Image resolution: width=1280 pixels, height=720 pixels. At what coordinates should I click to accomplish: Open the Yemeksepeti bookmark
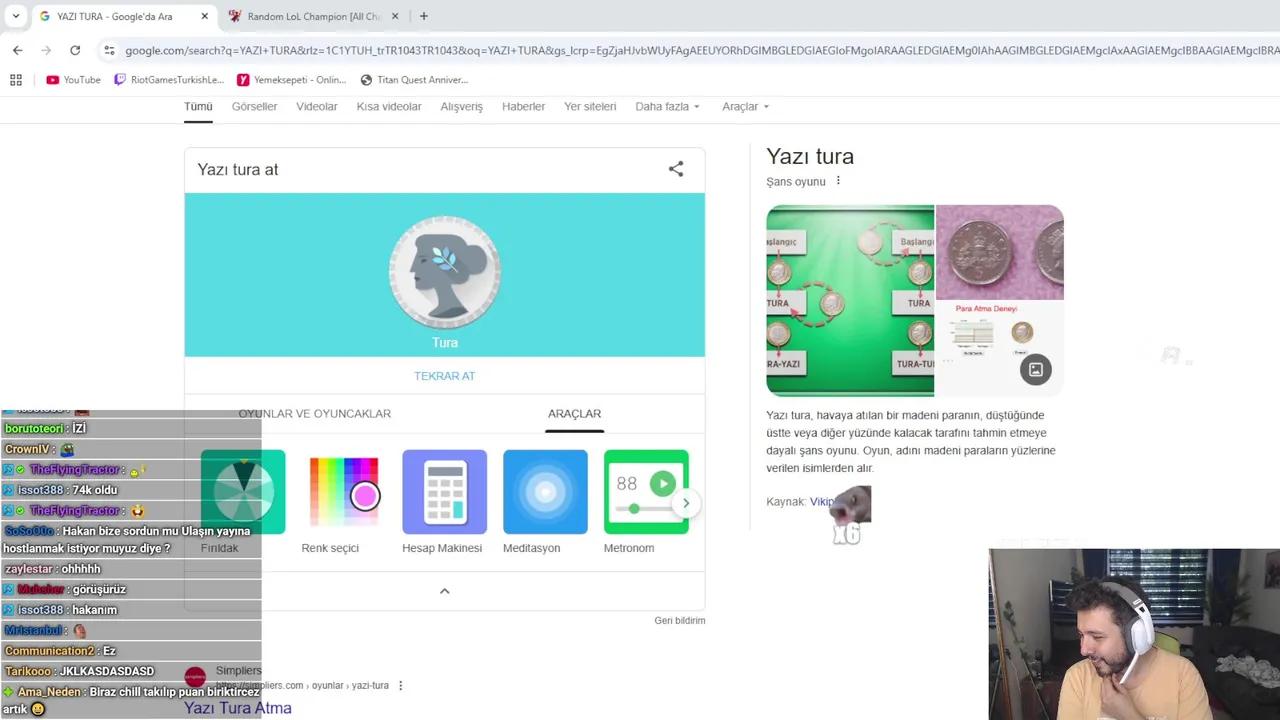click(291, 80)
